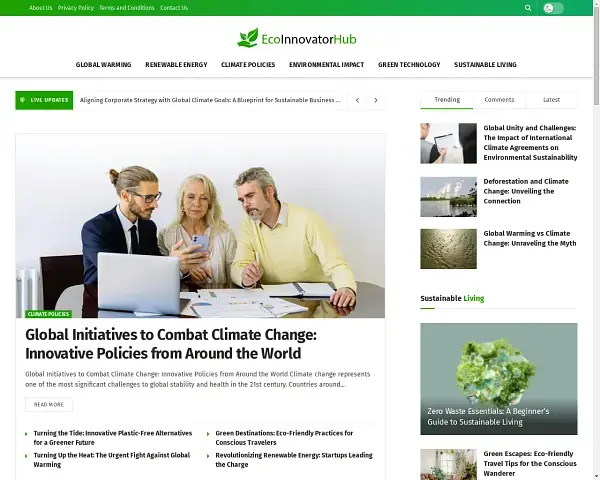
Task: Open the Turning the Tide article link
Action: tap(112, 438)
